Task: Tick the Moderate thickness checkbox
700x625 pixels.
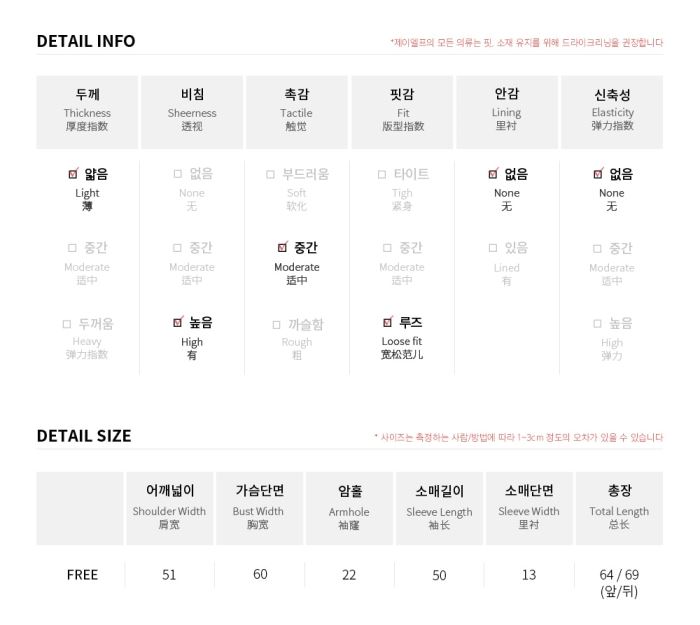Action: 72,248
